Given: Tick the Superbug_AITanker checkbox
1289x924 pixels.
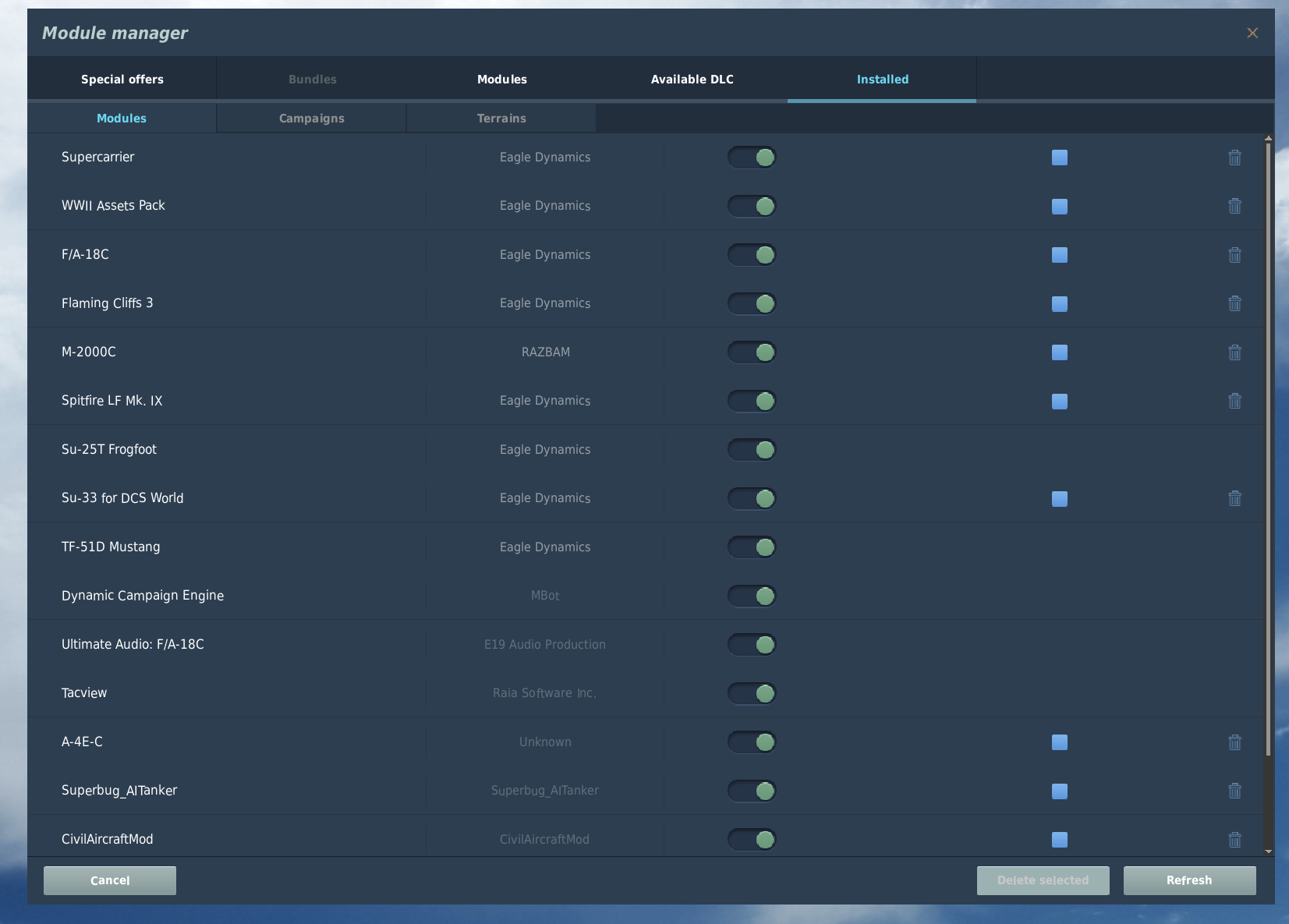Looking at the screenshot, I should 1060,791.
